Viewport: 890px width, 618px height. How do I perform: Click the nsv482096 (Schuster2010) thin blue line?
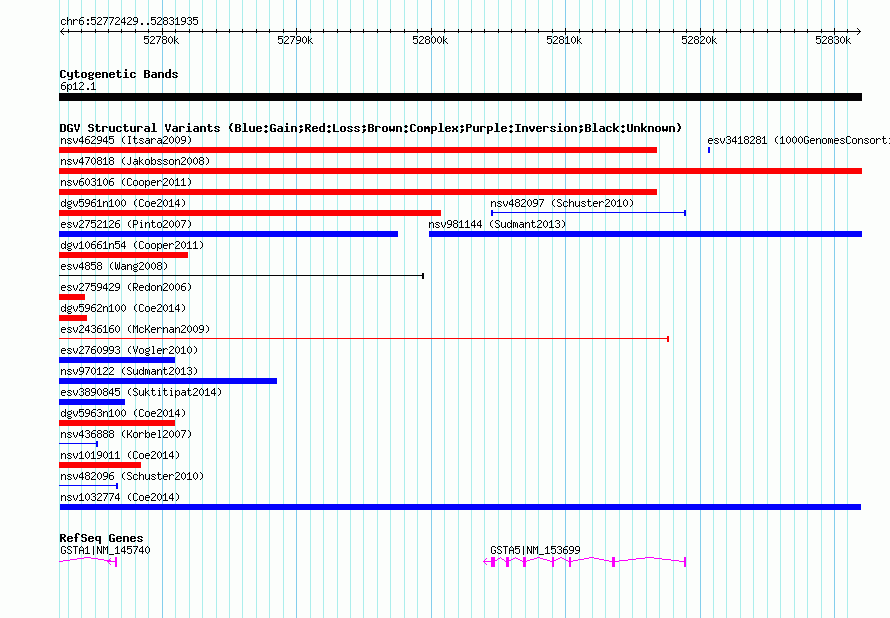point(89,486)
